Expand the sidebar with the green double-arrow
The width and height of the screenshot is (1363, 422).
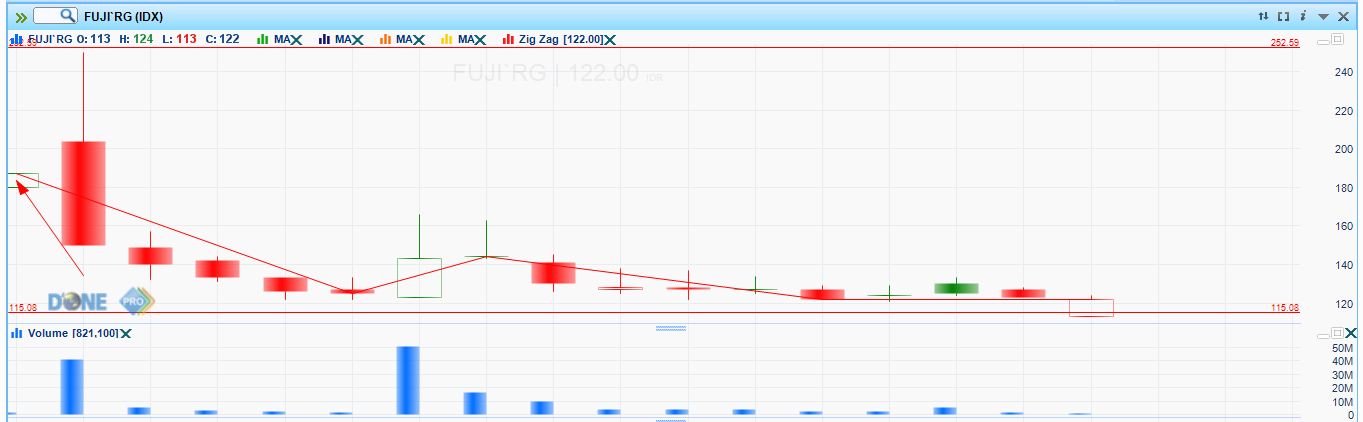(20, 16)
